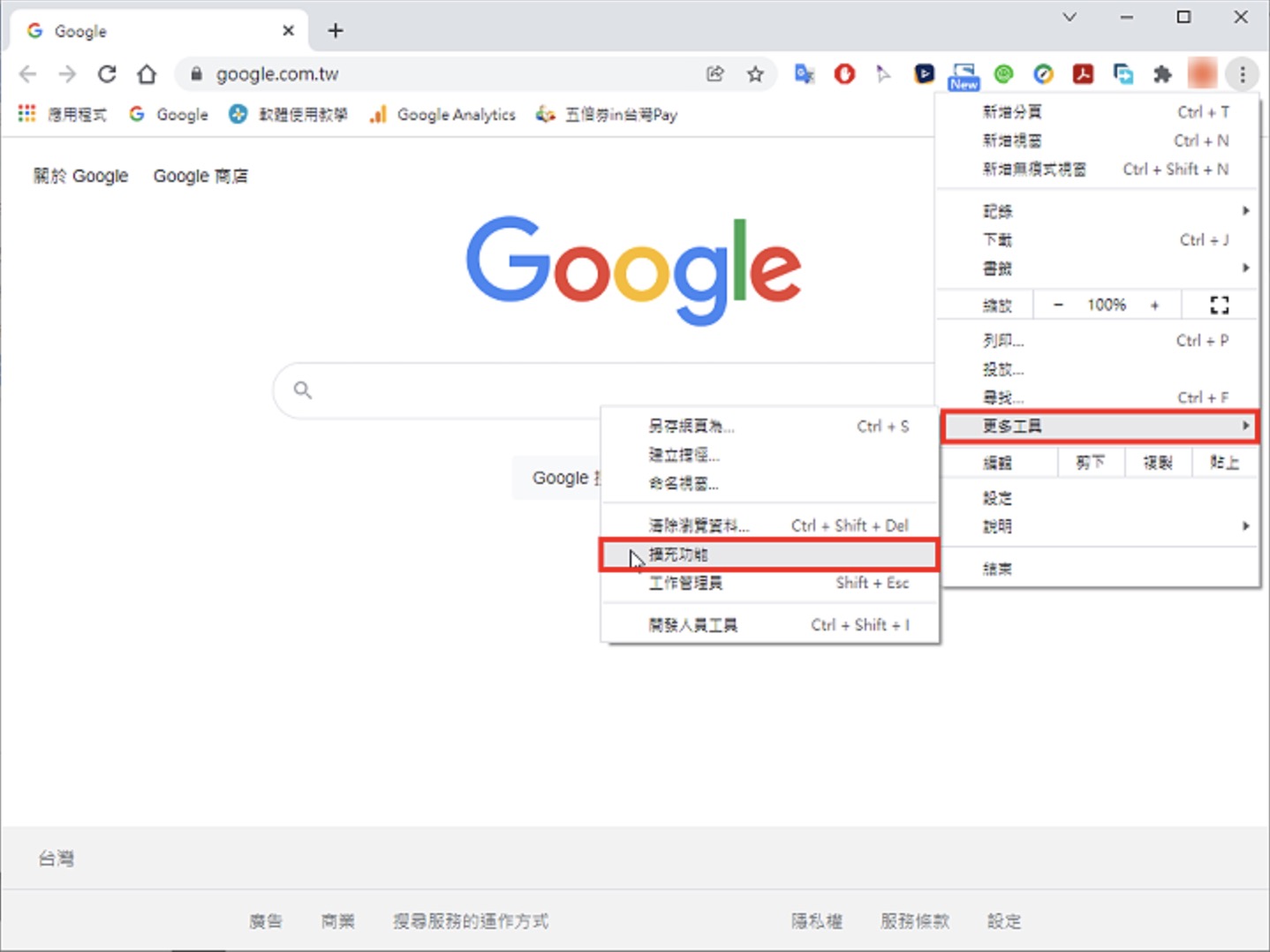The image size is (1270, 952).
Task: Select 建立捷徑 create shortcut
Action: (x=769, y=455)
